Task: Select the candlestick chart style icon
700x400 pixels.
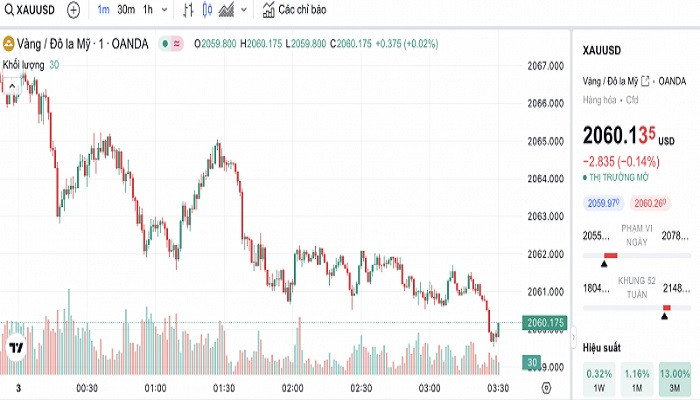Action: point(209,10)
